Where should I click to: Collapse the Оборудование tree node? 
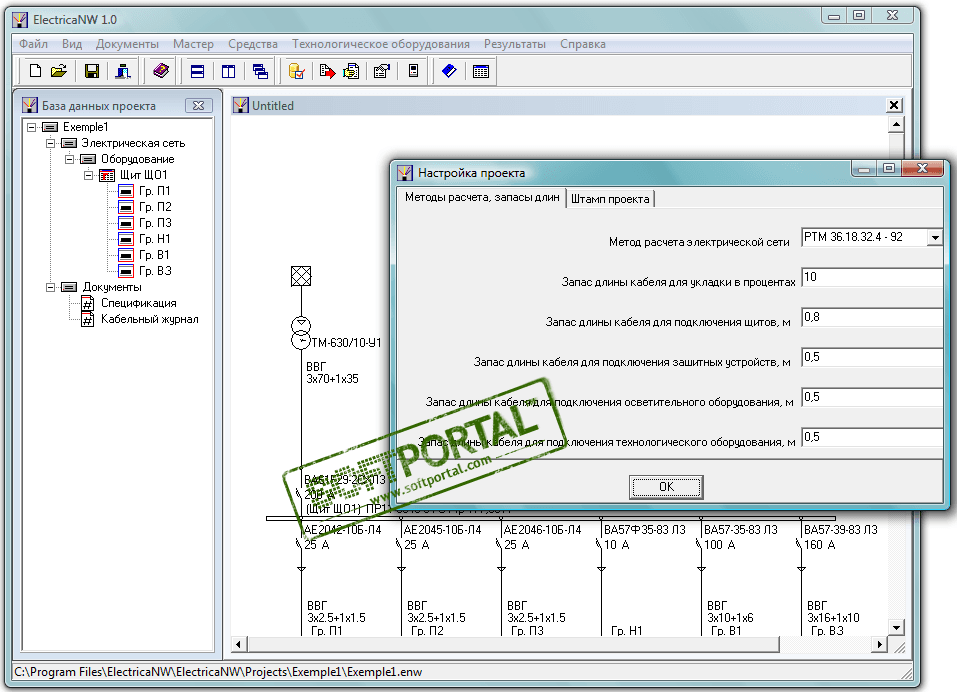click(x=70, y=159)
